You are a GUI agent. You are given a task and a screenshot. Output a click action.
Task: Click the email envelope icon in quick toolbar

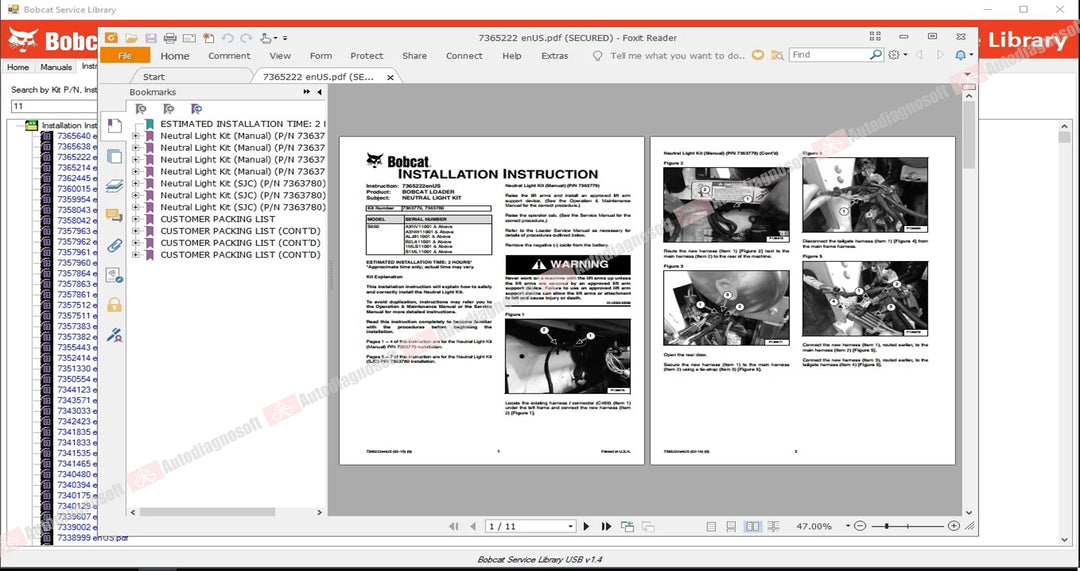pyautogui.click(x=189, y=39)
